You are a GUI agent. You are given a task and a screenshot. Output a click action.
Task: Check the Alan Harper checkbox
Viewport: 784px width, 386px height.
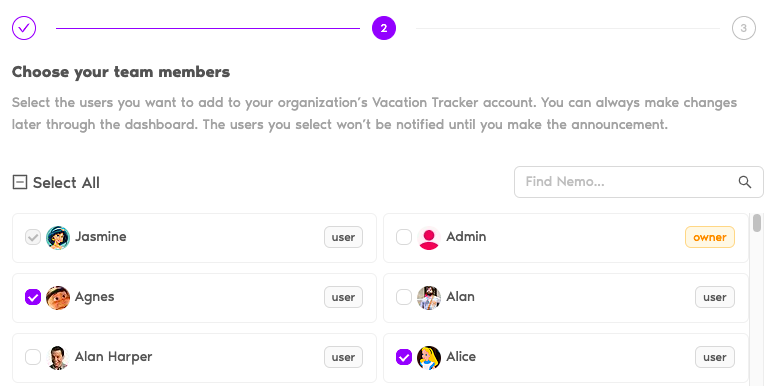coord(33,358)
